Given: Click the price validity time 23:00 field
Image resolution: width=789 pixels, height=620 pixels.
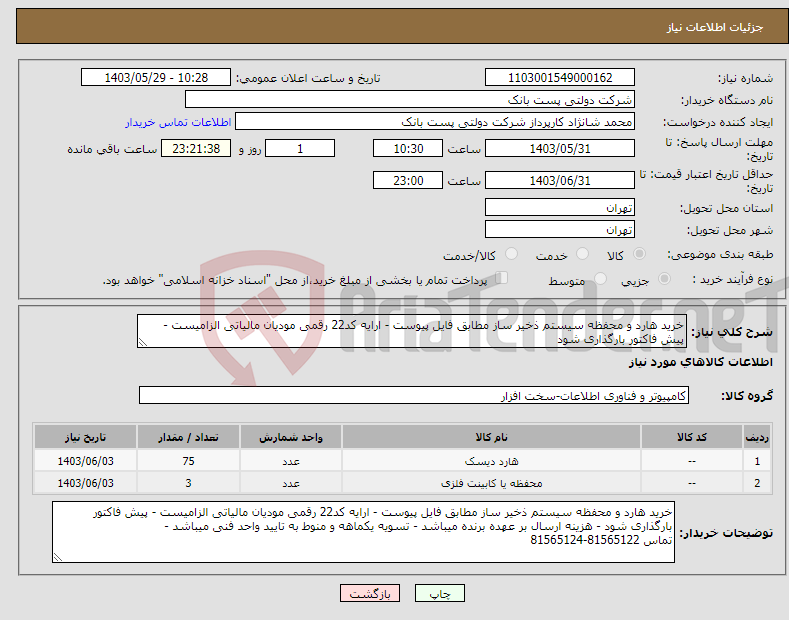Looking at the screenshot, I should 408,180.
